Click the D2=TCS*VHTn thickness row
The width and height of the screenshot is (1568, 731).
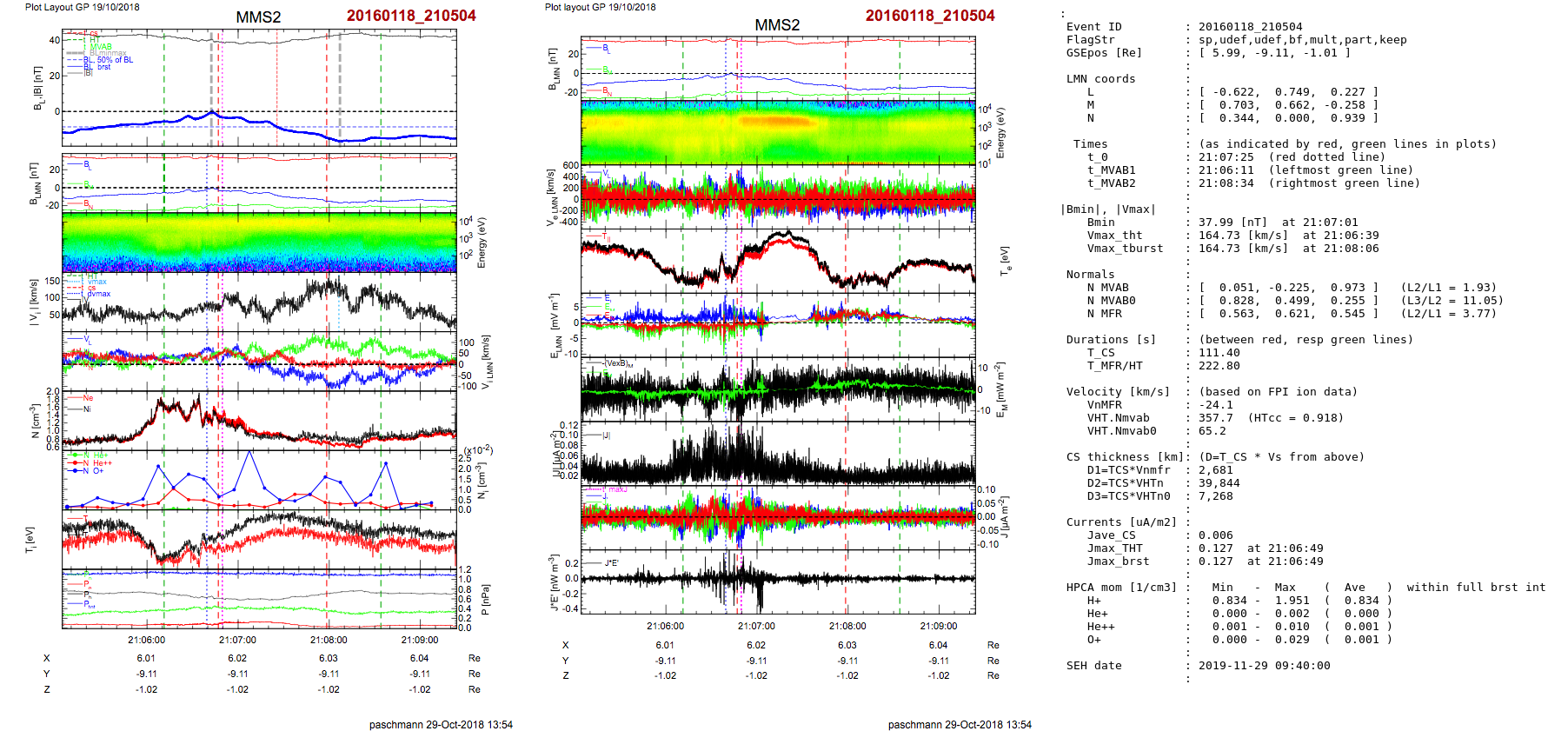1163,483
